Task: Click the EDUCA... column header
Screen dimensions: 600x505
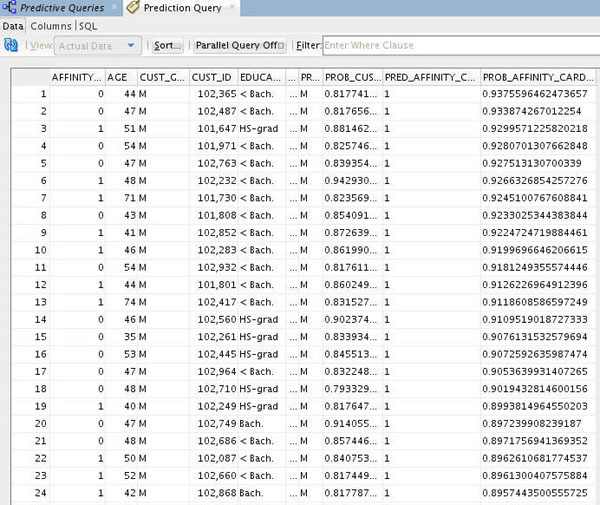Action: click(261, 77)
